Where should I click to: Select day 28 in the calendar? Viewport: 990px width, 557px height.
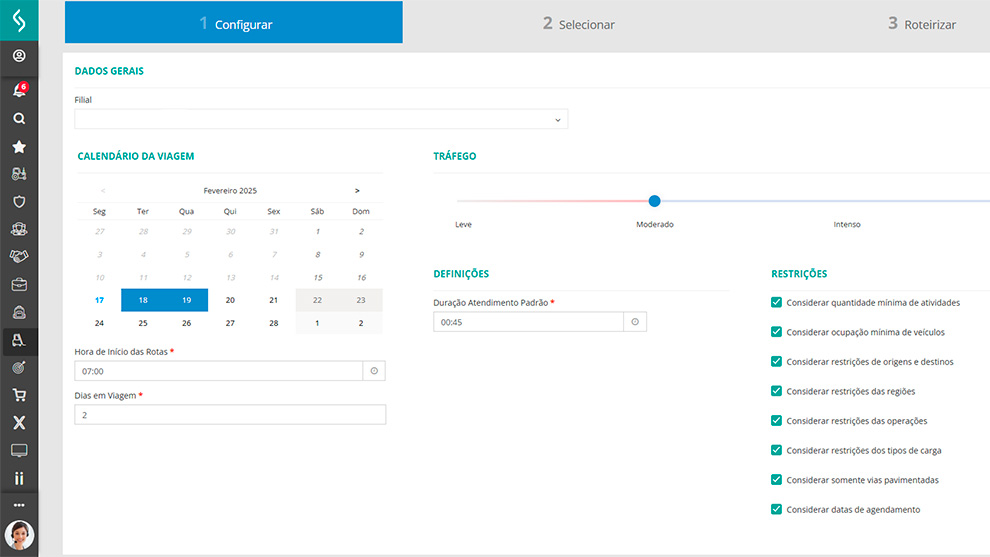tap(273, 323)
